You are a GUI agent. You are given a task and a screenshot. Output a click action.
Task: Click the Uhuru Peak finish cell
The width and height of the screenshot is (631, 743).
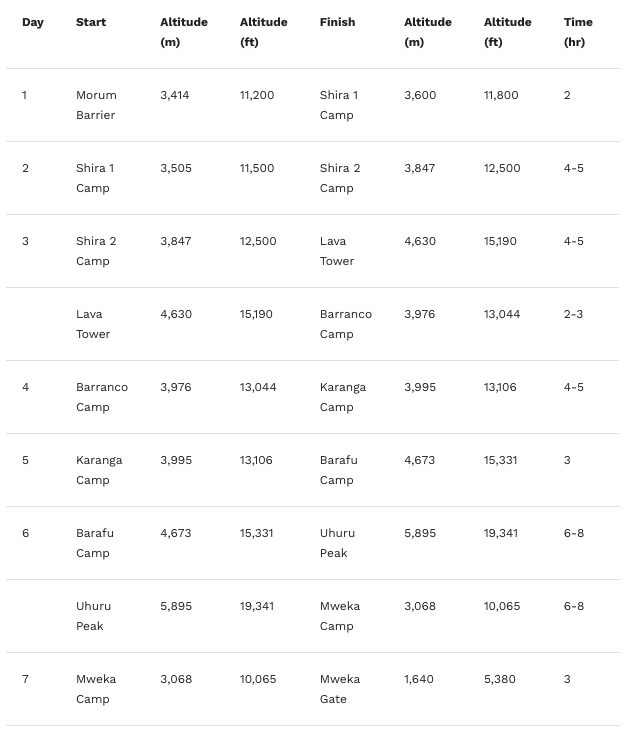pyautogui.click(x=337, y=543)
